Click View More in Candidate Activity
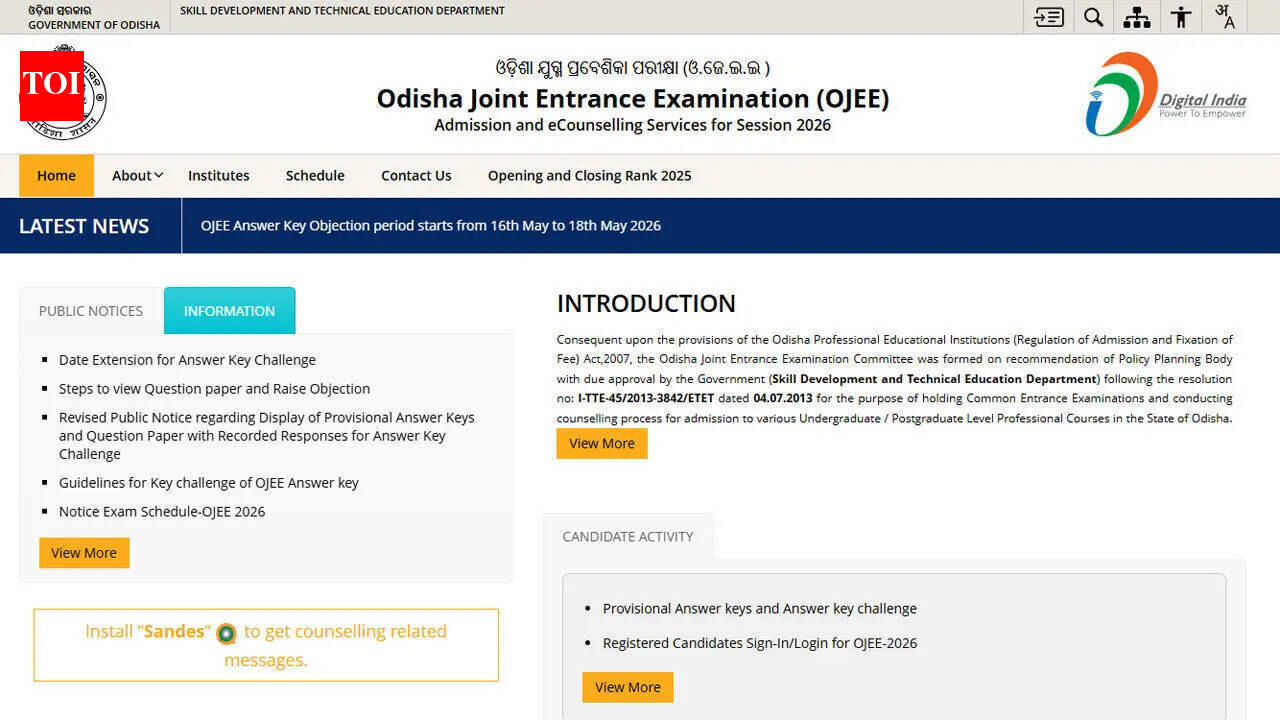This screenshot has width=1280, height=720. click(628, 687)
